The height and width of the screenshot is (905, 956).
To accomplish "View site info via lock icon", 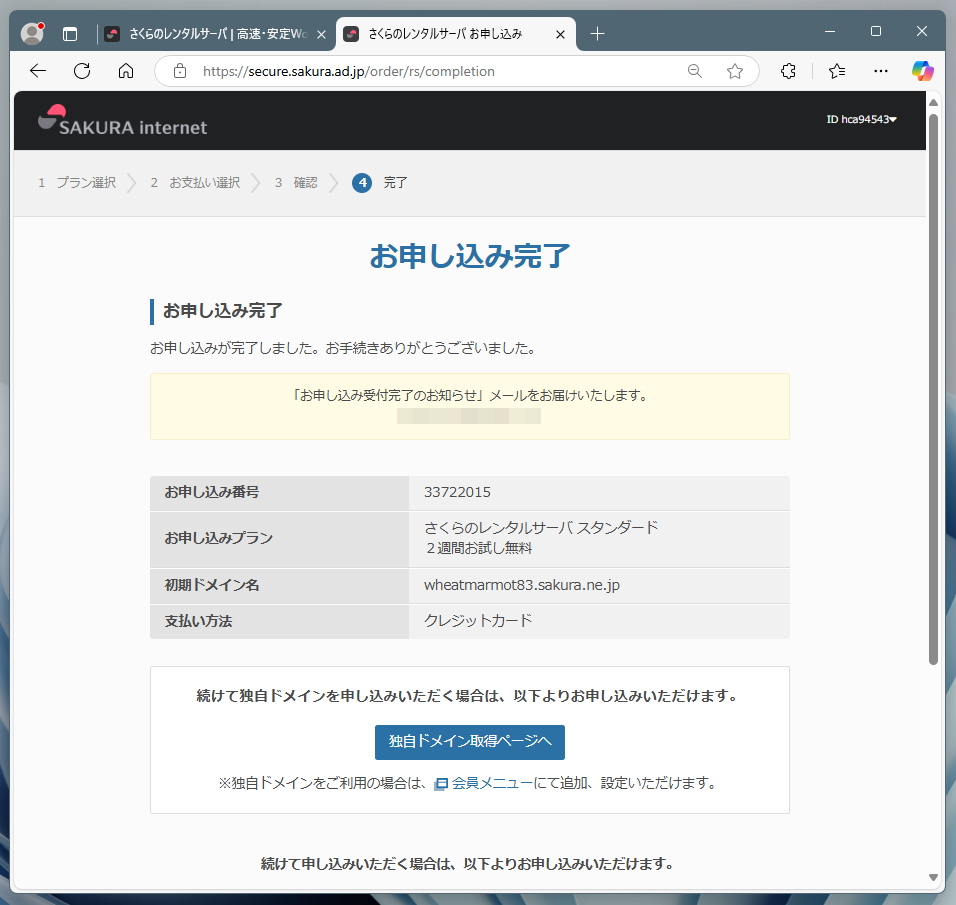I will click(x=180, y=71).
